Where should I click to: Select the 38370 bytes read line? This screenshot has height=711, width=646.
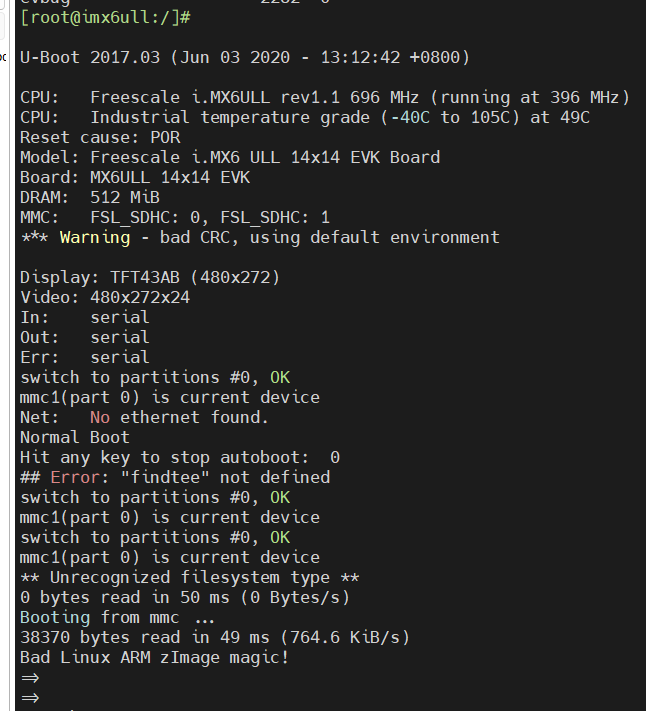[x=215, y=638]
